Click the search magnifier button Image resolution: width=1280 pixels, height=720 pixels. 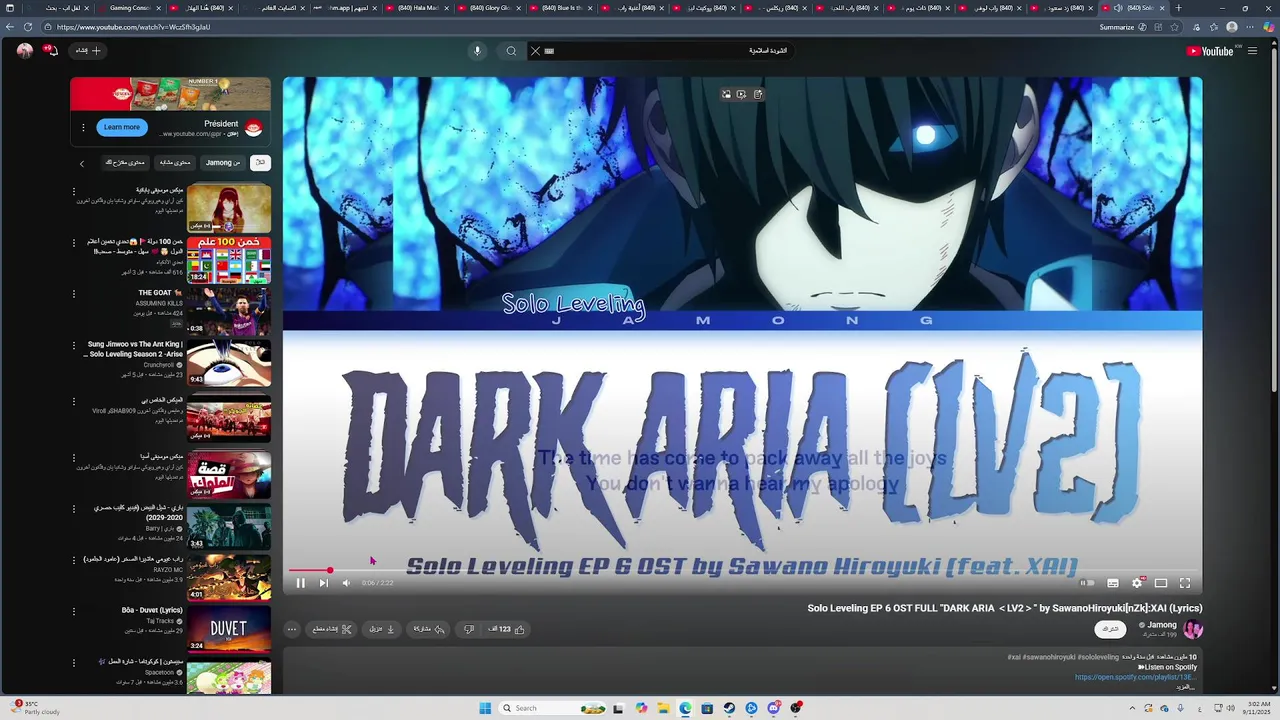point(511,51)
